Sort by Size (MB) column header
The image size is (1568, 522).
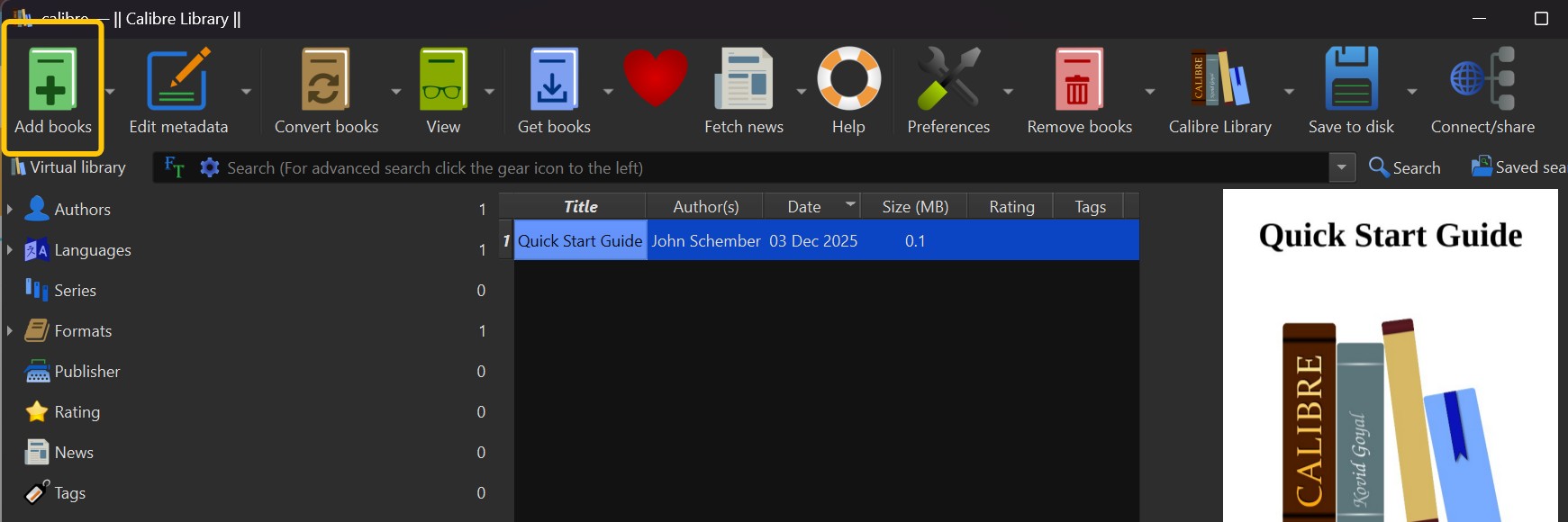(x=915, y=206)
